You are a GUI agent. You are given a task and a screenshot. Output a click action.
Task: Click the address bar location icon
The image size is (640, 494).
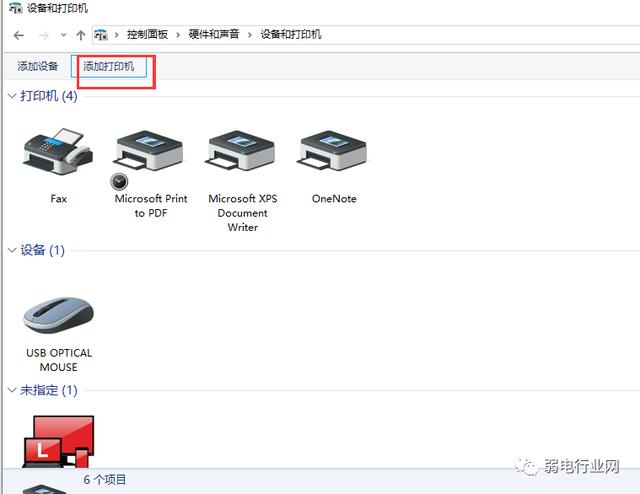pyautogui.click(x=100, y=35)
